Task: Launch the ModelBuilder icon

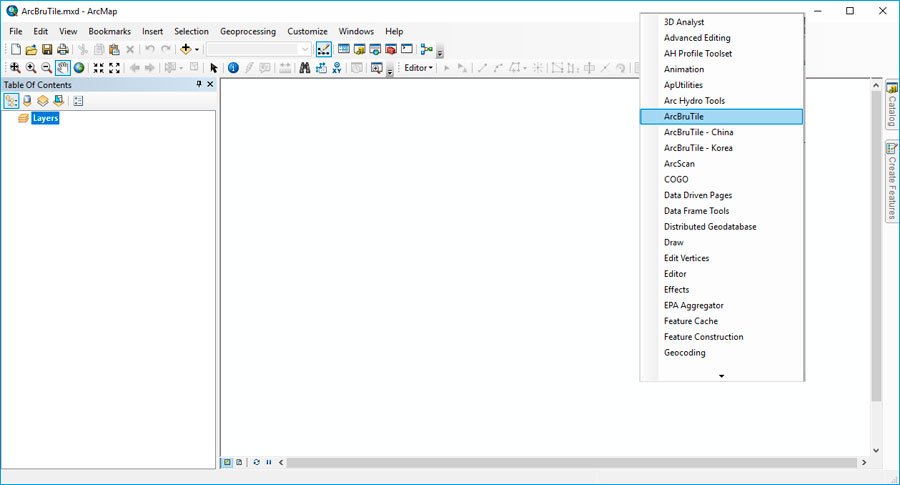Action: point(426,49)
